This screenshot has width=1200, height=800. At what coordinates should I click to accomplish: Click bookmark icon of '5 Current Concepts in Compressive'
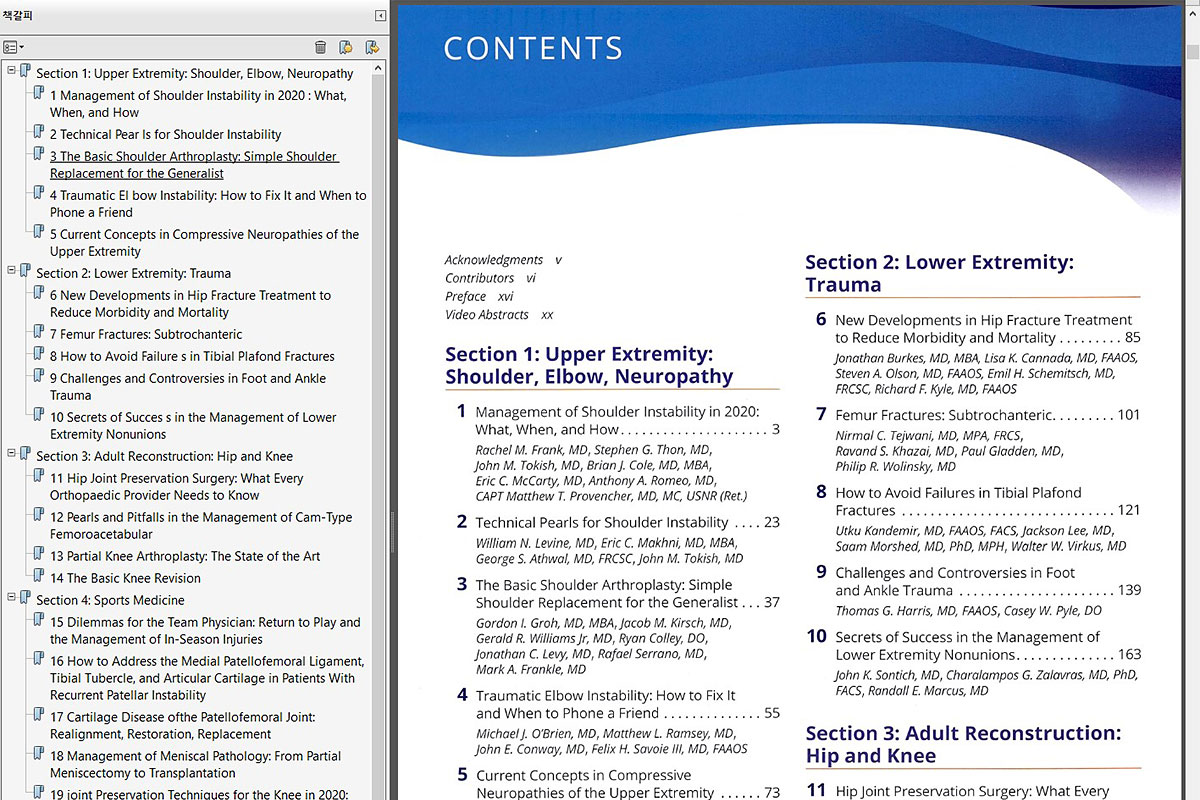coord(39,232)
